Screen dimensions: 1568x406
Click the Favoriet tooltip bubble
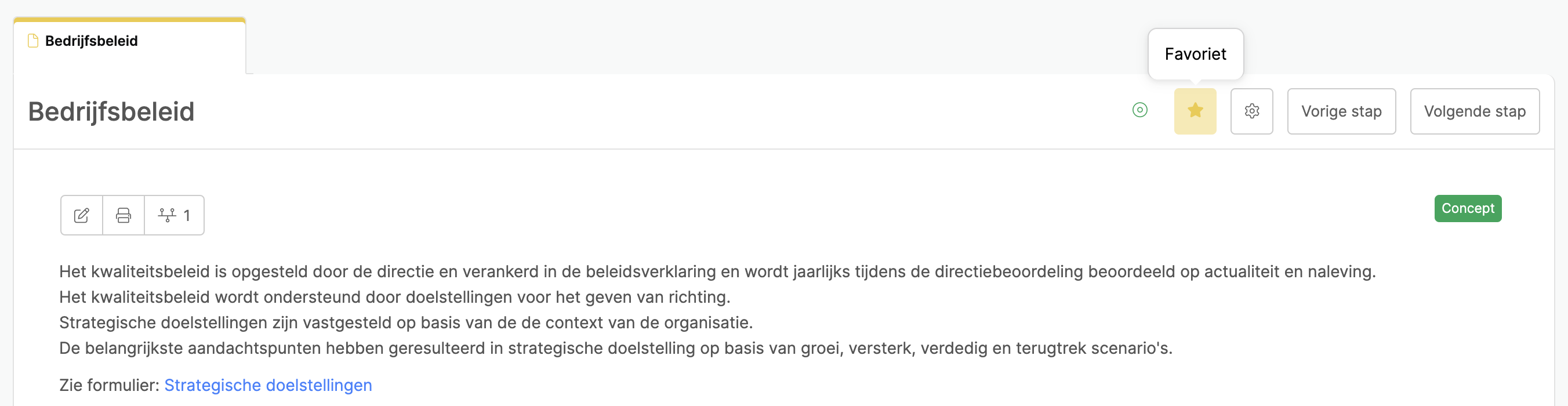point(1195,54)
